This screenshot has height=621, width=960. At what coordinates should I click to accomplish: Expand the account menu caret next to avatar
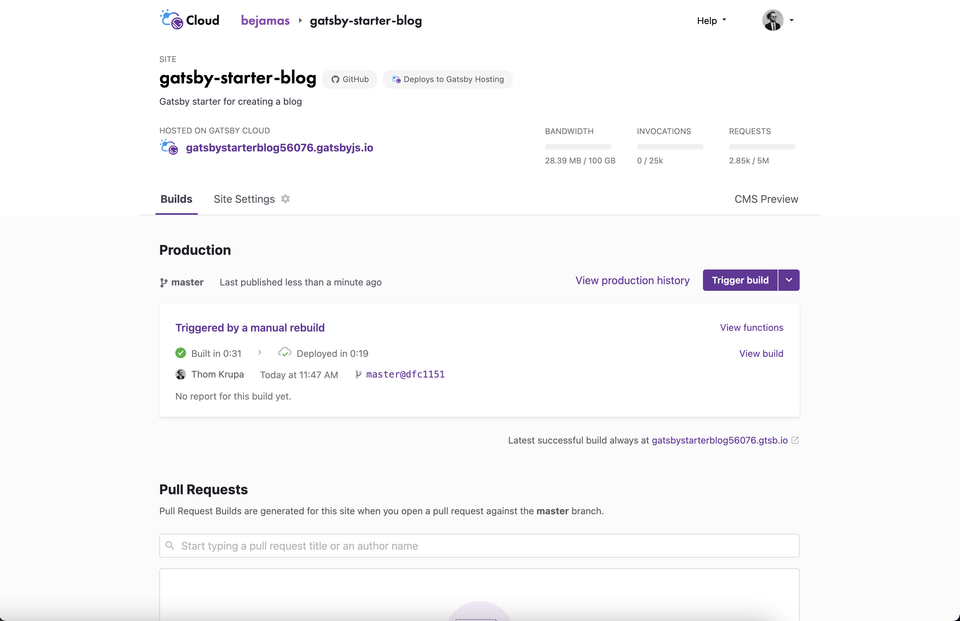[x=792, y=20]
